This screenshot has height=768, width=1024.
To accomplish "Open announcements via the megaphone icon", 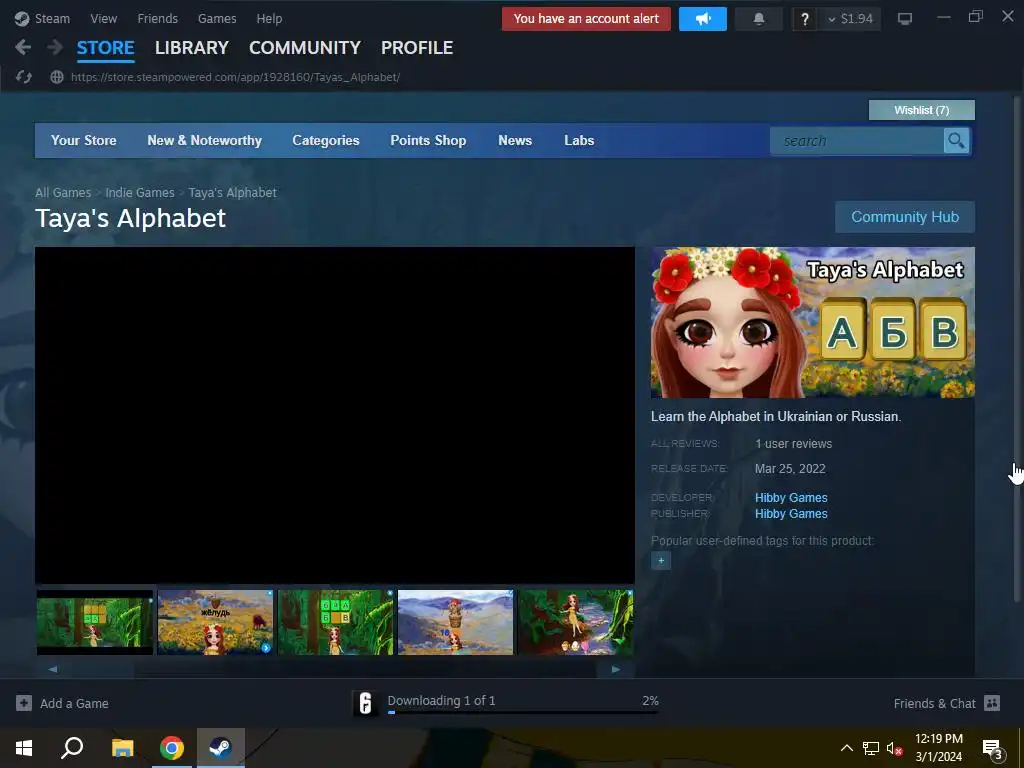I will (x=703, y=19).
